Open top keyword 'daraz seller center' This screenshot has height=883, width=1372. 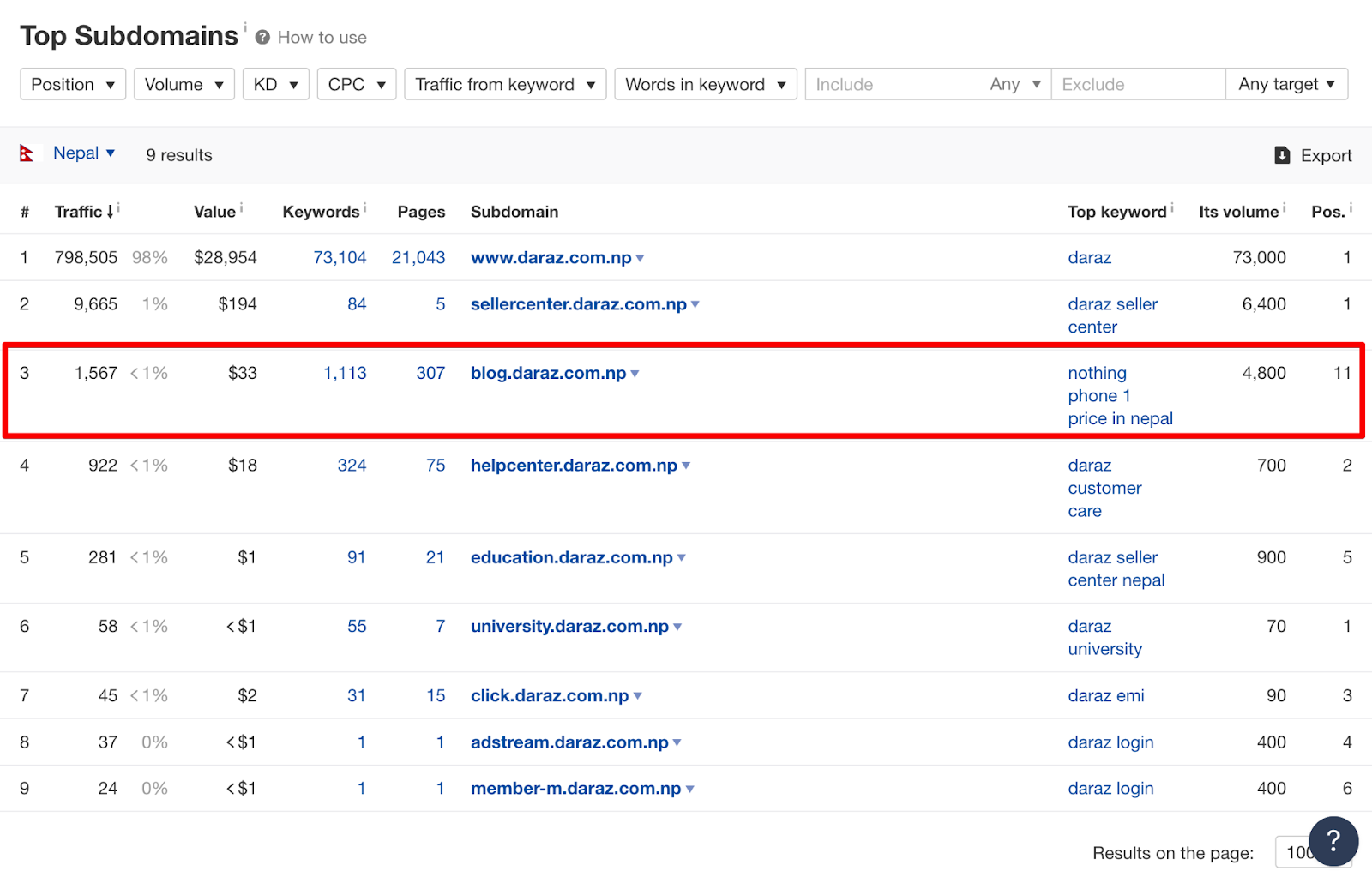pyautogui.click(x=1113, y=315)
